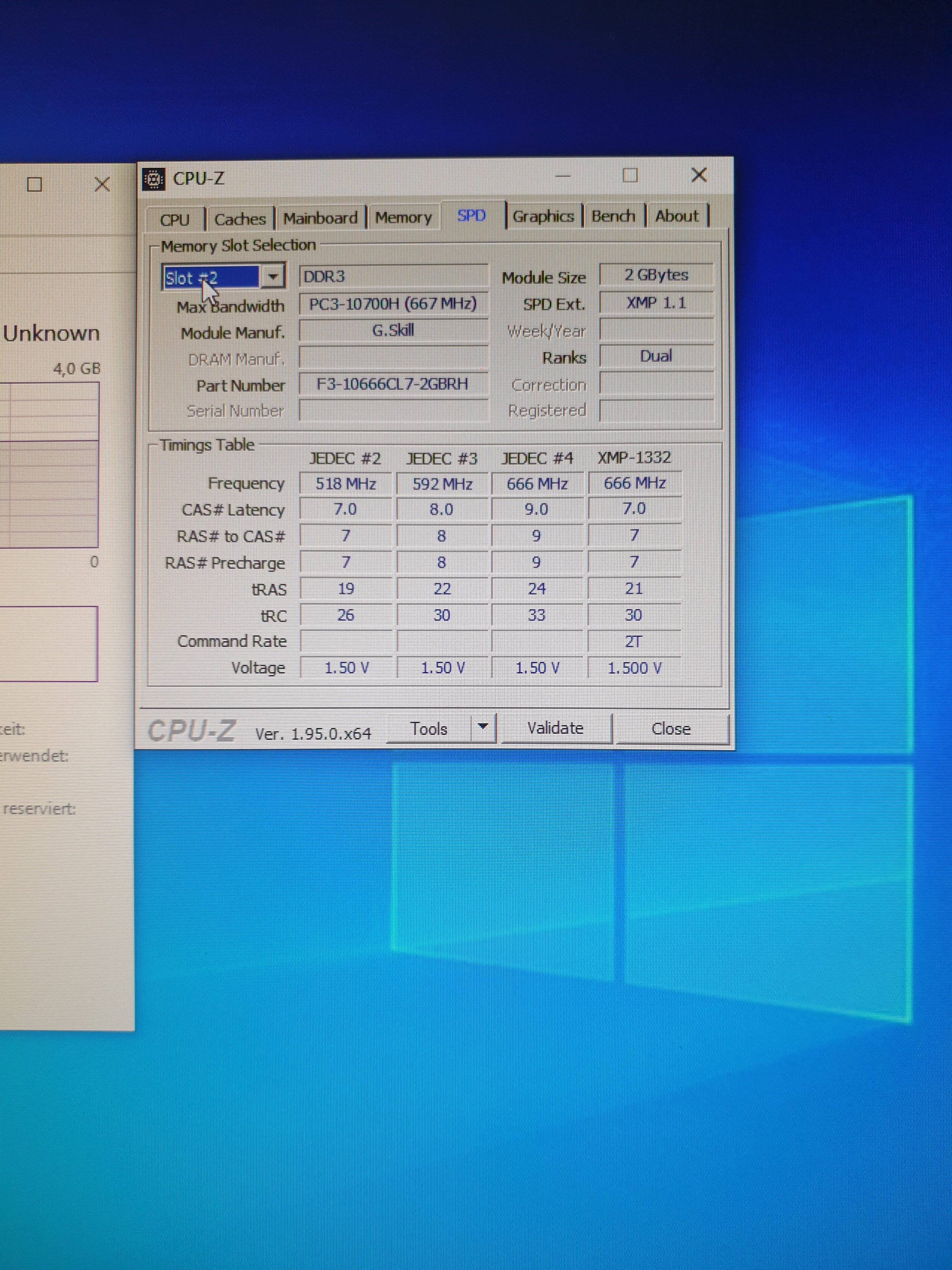Click the CPU-Z title bar icon
This screenshot has width=952, height=1270.
pyautogui.click(x=154, y=179)
